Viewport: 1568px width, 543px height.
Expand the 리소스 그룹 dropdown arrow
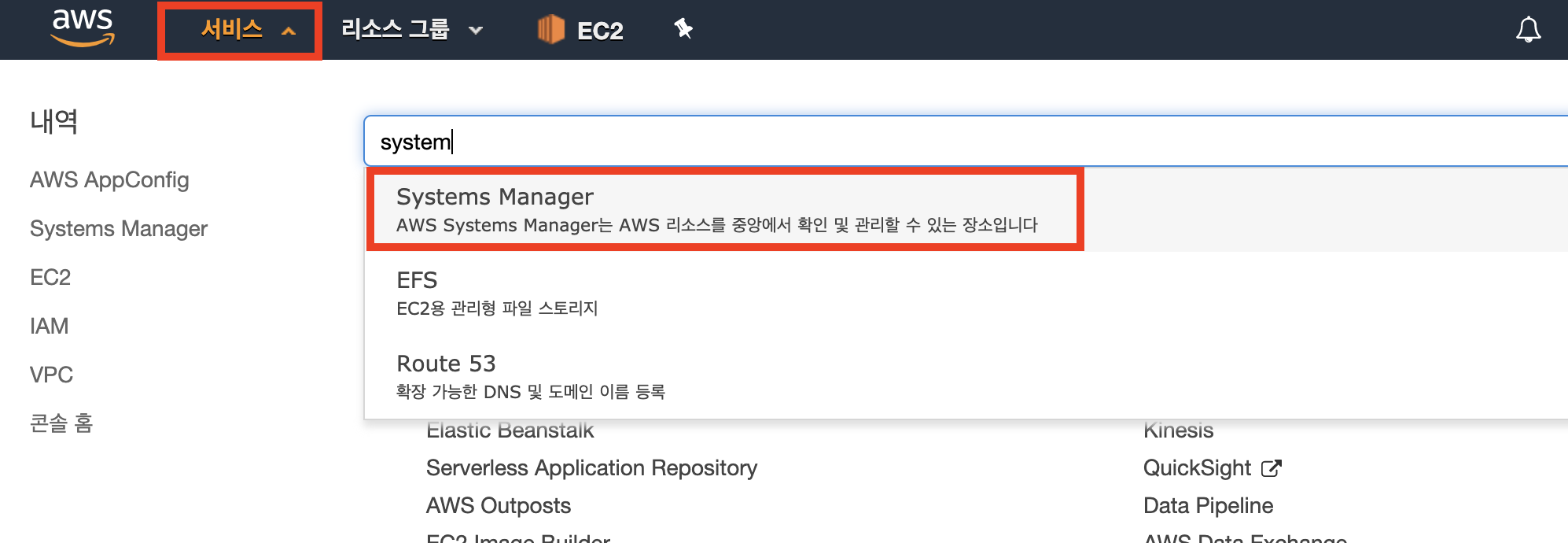[x=475, y=31]
